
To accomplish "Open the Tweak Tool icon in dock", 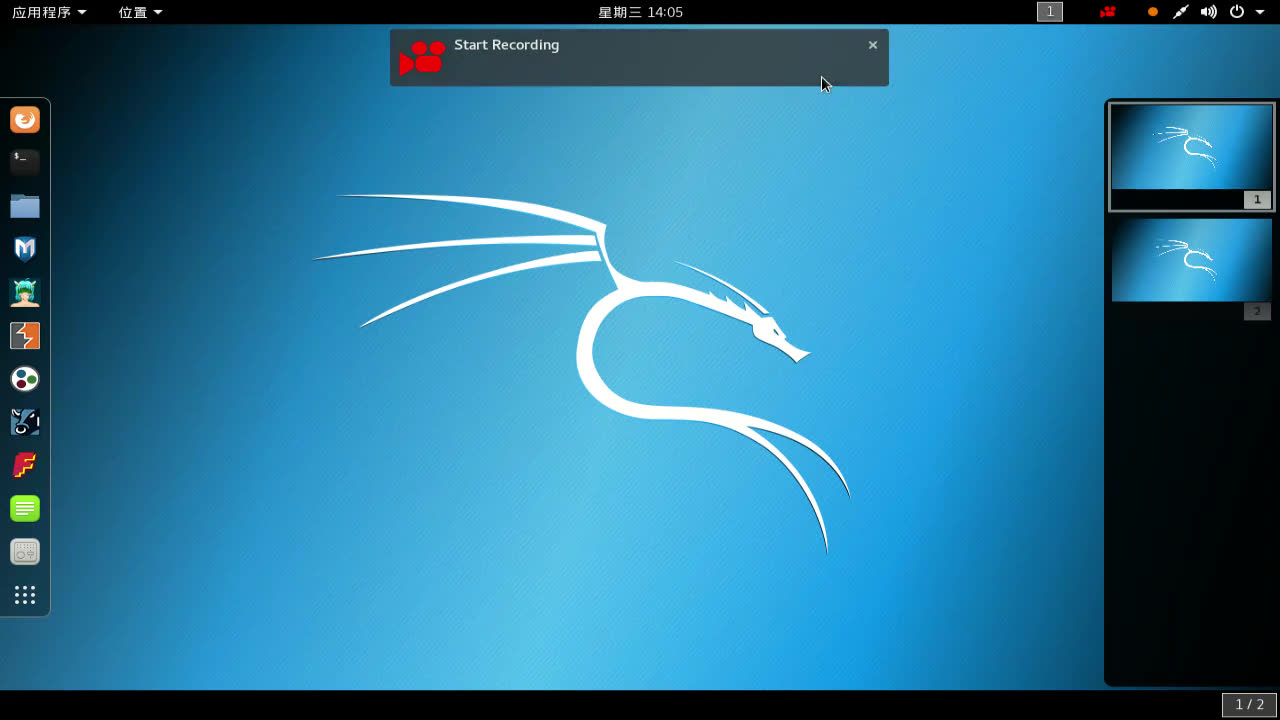I will tap(25, 552).
